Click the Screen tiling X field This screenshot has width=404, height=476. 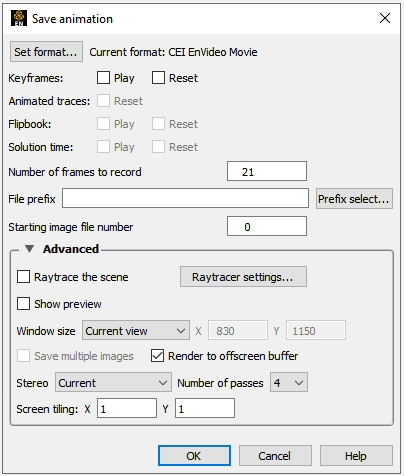coord(127,408)
